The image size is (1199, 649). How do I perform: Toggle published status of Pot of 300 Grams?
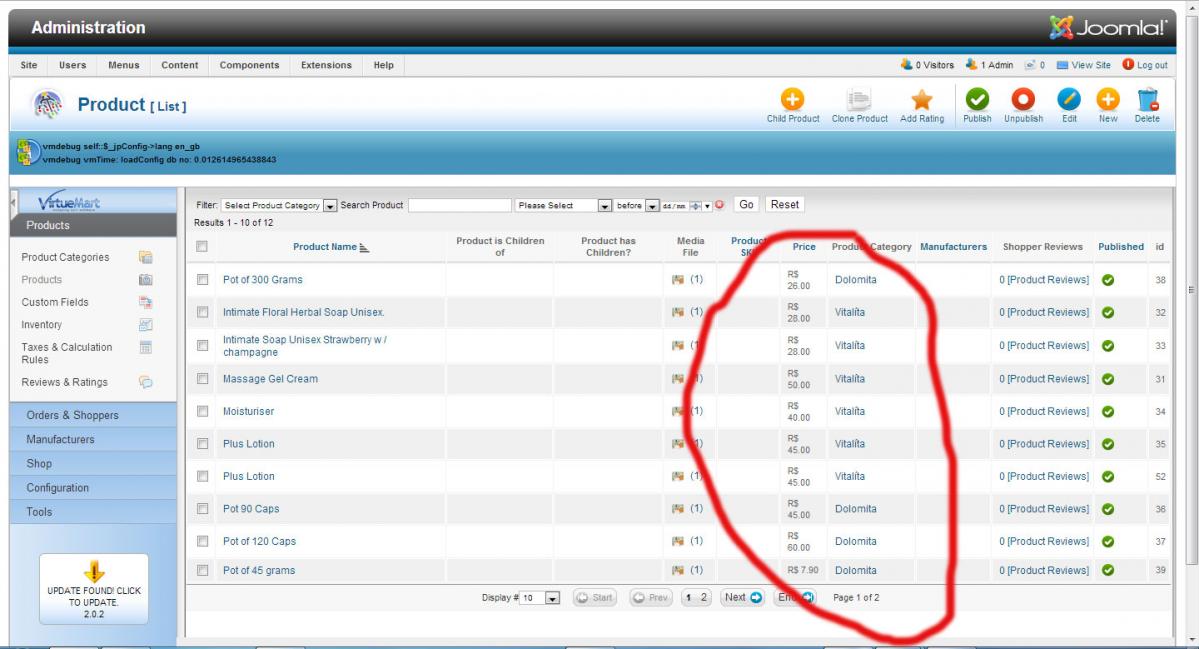point(1108,280)
